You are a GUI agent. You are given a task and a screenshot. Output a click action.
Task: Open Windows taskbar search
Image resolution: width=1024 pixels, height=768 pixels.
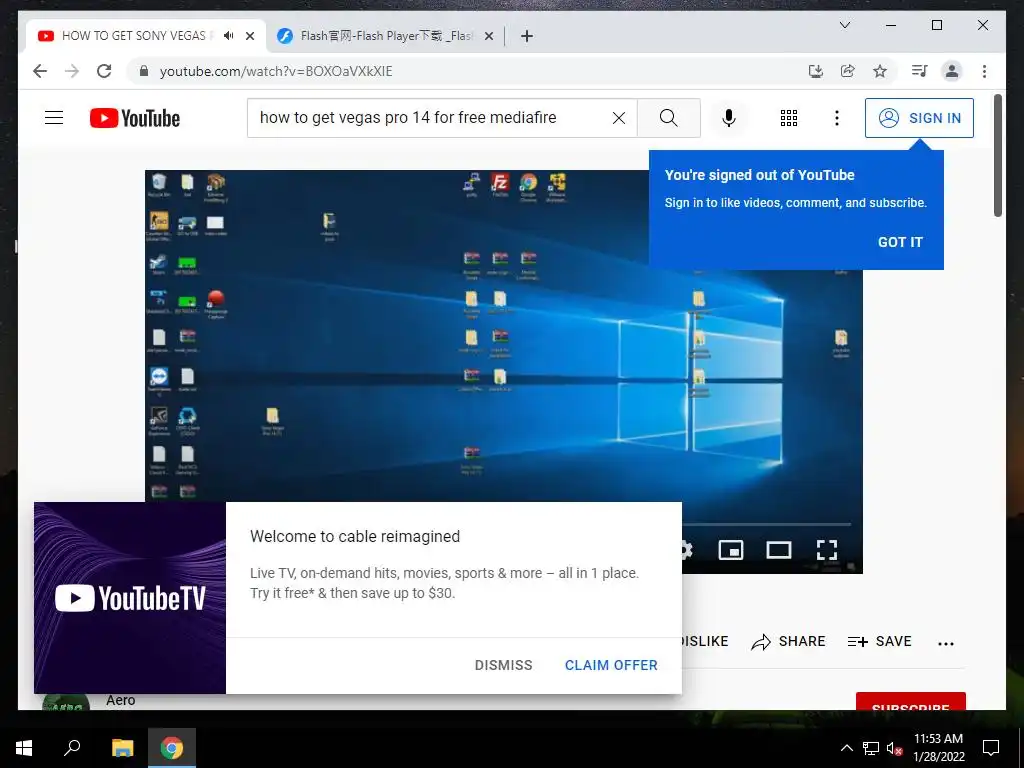[x=72, y=748]
